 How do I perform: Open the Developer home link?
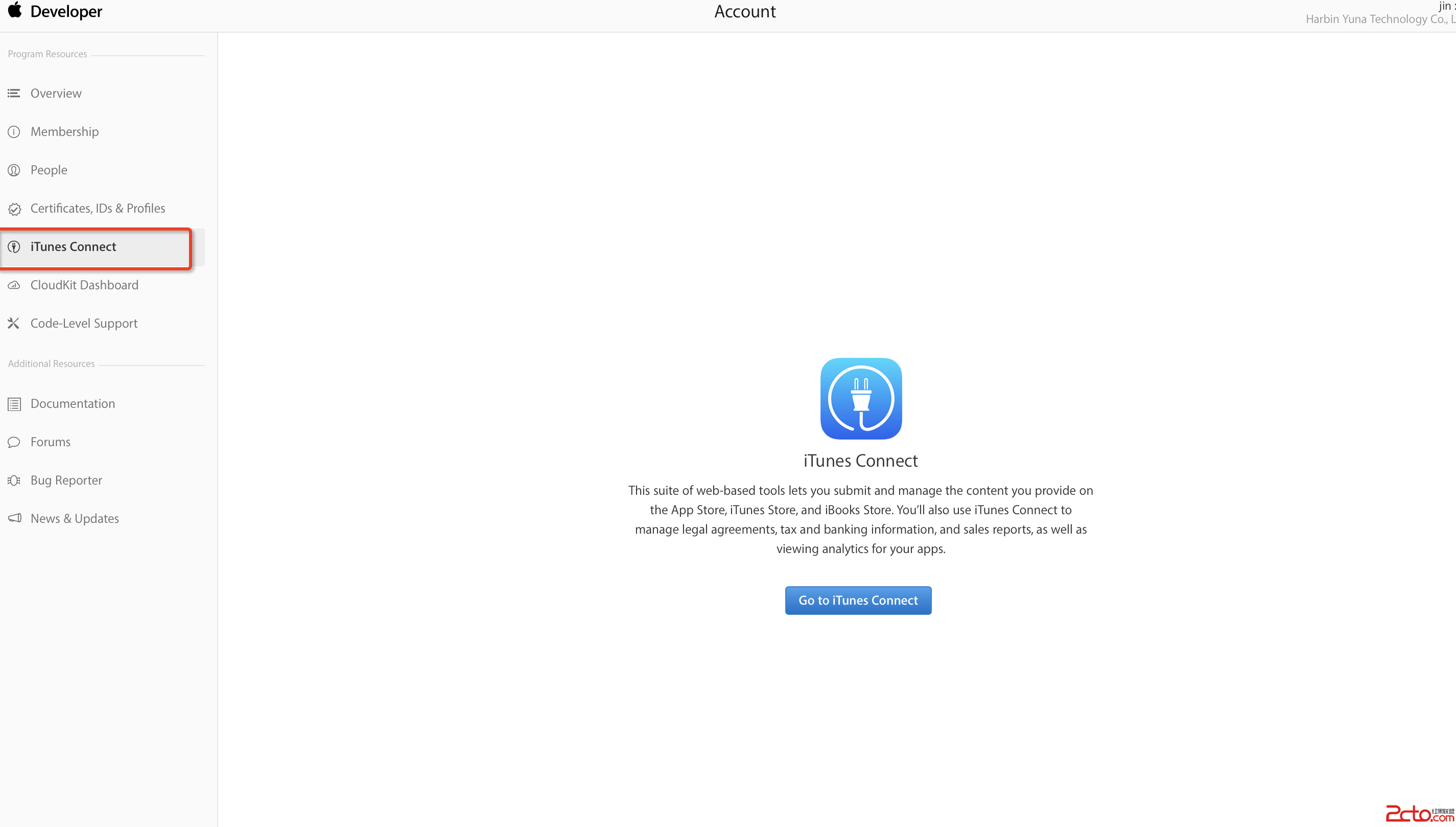(x=66, y=11)
